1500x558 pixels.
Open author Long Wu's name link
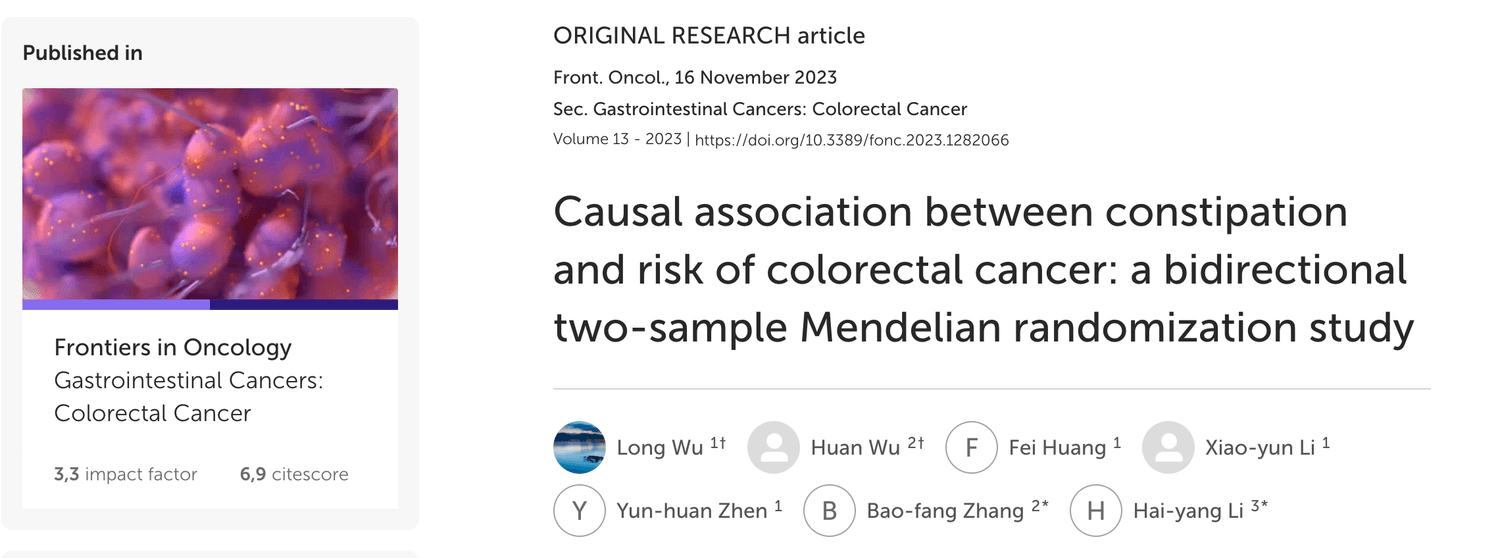pyautogui.click(x=660, y=448)
